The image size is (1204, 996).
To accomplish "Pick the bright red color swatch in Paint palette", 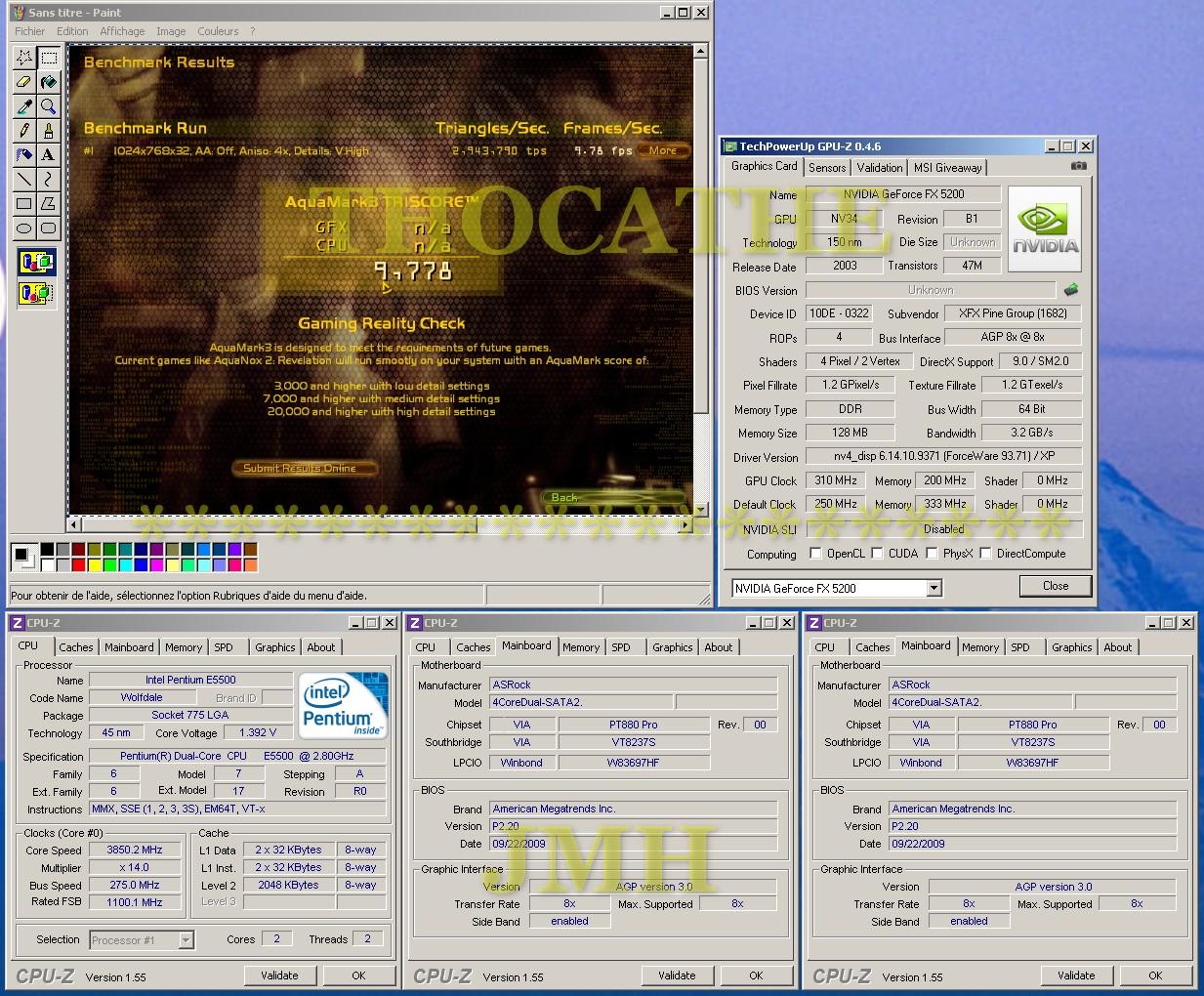I will 79,564.
